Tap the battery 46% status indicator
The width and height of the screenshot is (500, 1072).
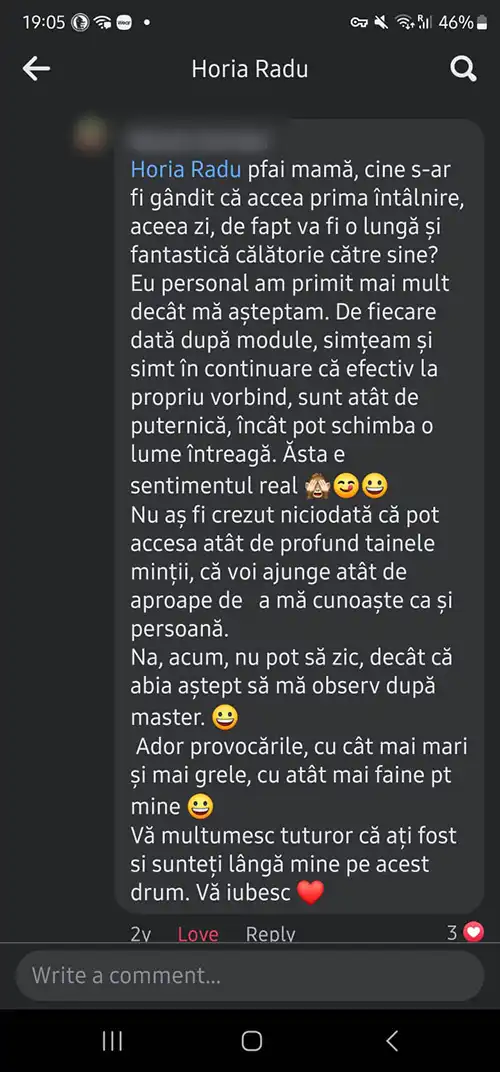[x=463, y=23]
